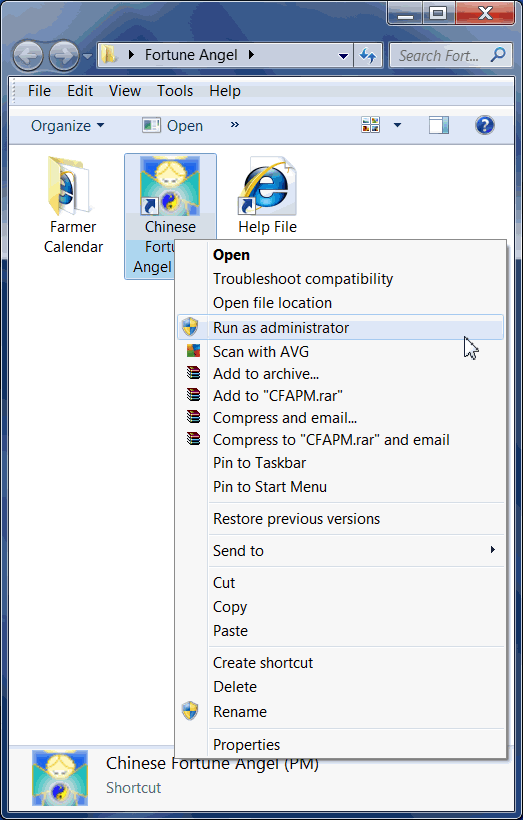Click the forward navigation arrow
Image resolution: width=523 pixels, height=820 pixels.
[x=64, y=55]
